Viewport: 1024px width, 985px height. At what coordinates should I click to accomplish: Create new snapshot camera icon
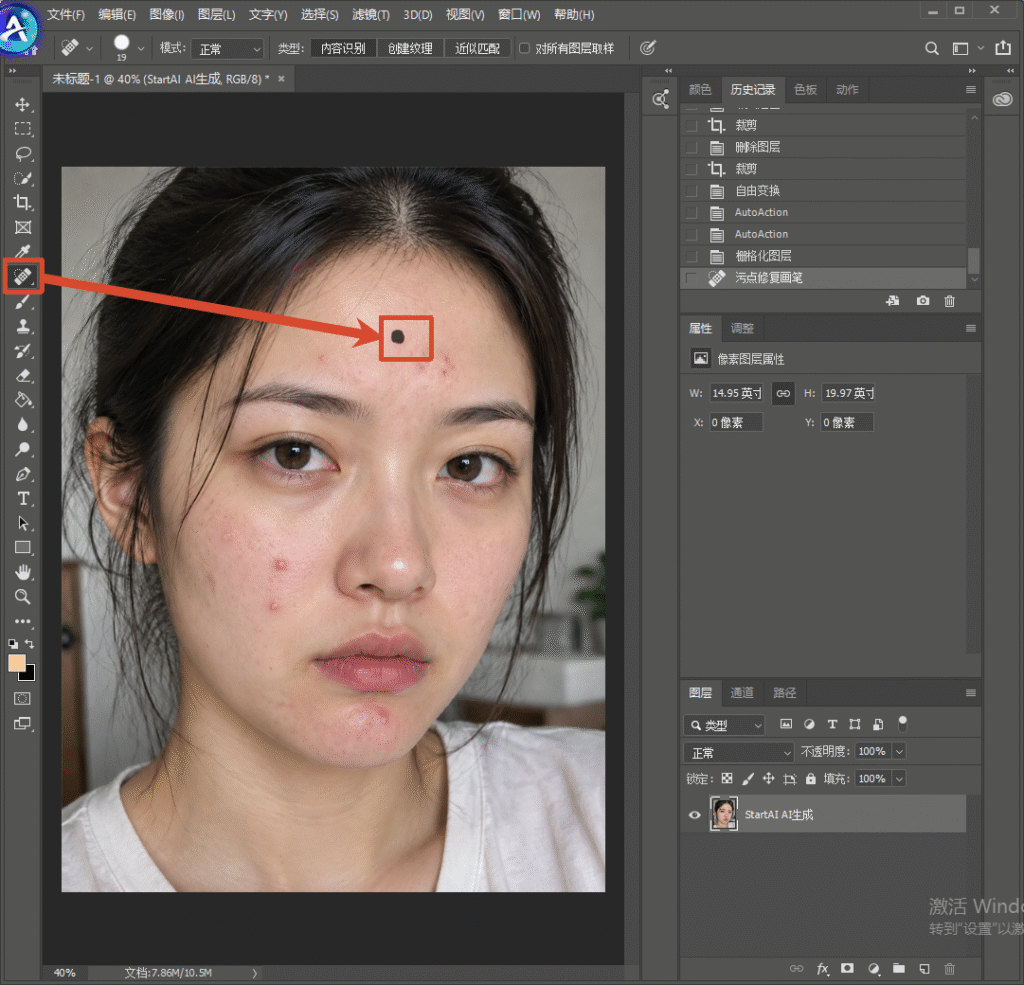[x=922, y=300]
